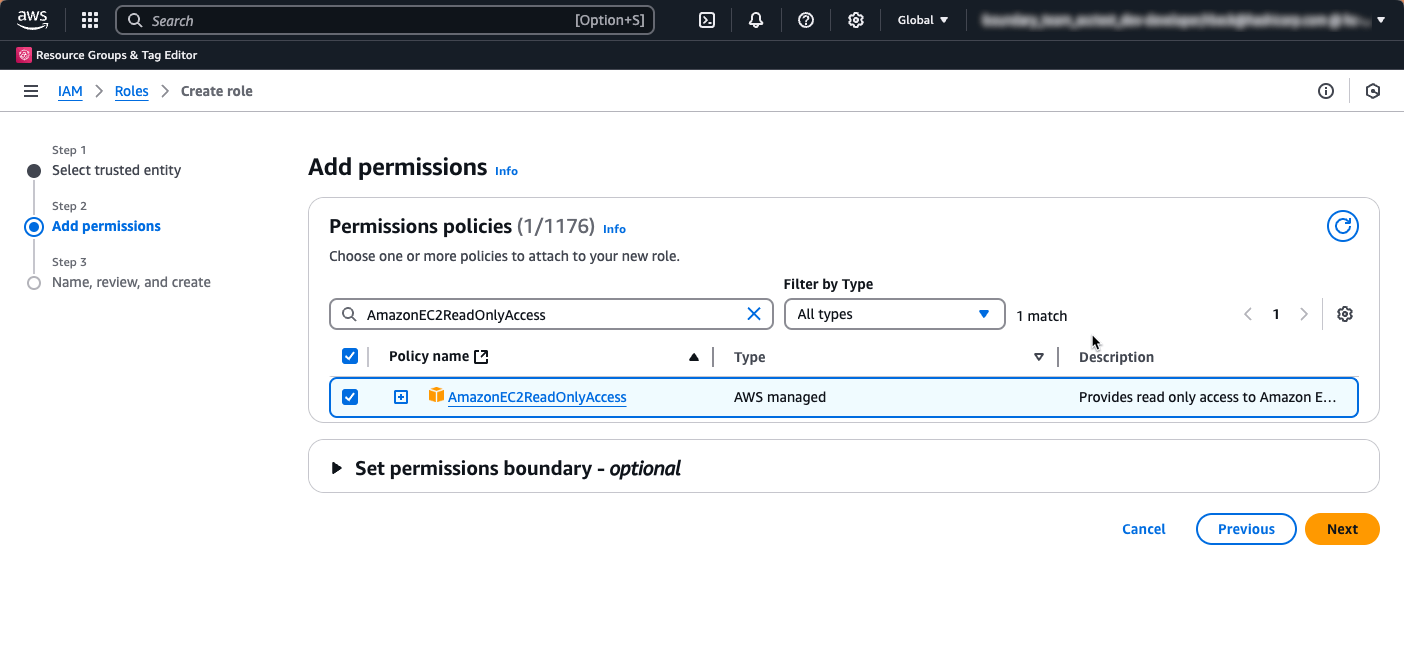Open the info panel icon in breadcrumb bar
Viewport: 1404px width, 650px height.
(1326, 91)
